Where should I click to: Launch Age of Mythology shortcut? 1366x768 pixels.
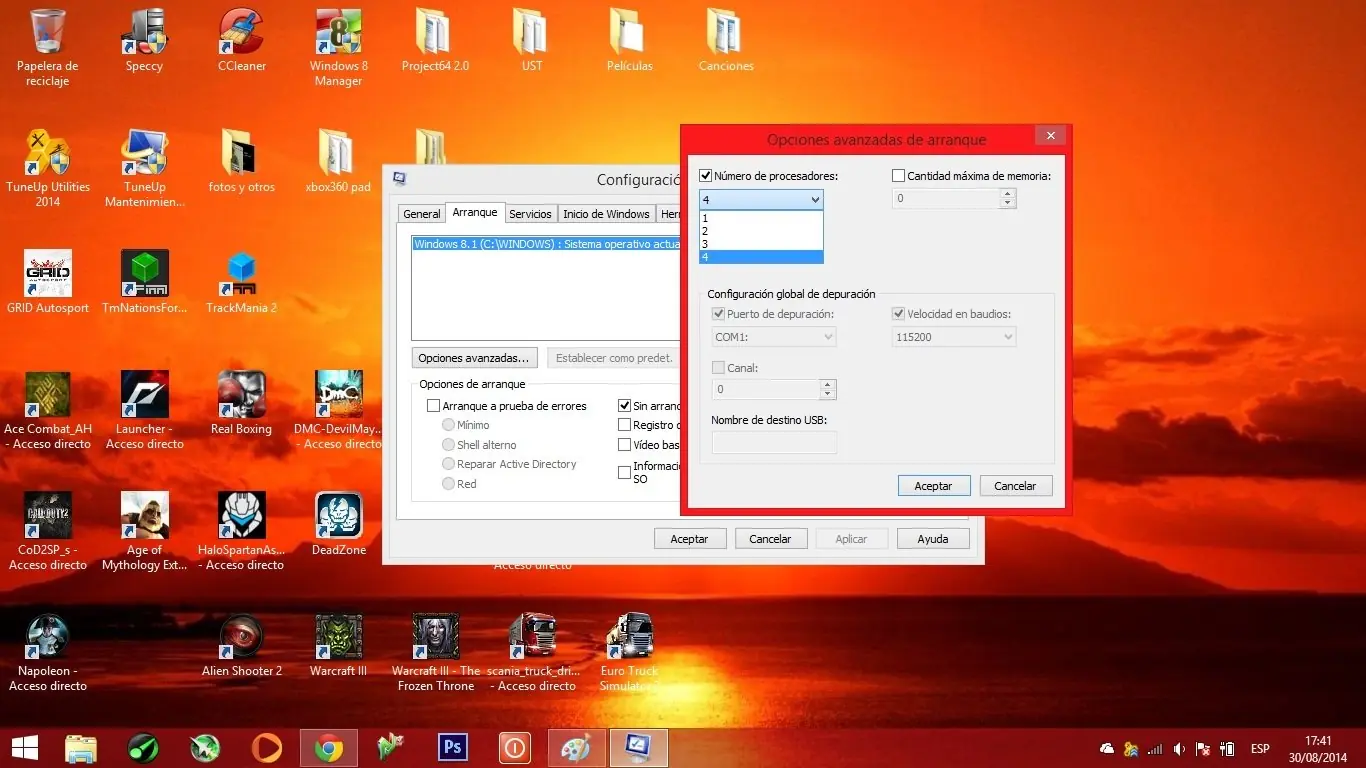pos(144,530)
